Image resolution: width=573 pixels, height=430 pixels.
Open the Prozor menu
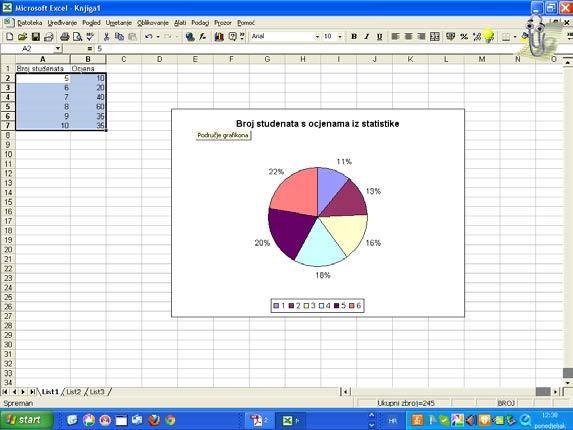click(223, 23)
